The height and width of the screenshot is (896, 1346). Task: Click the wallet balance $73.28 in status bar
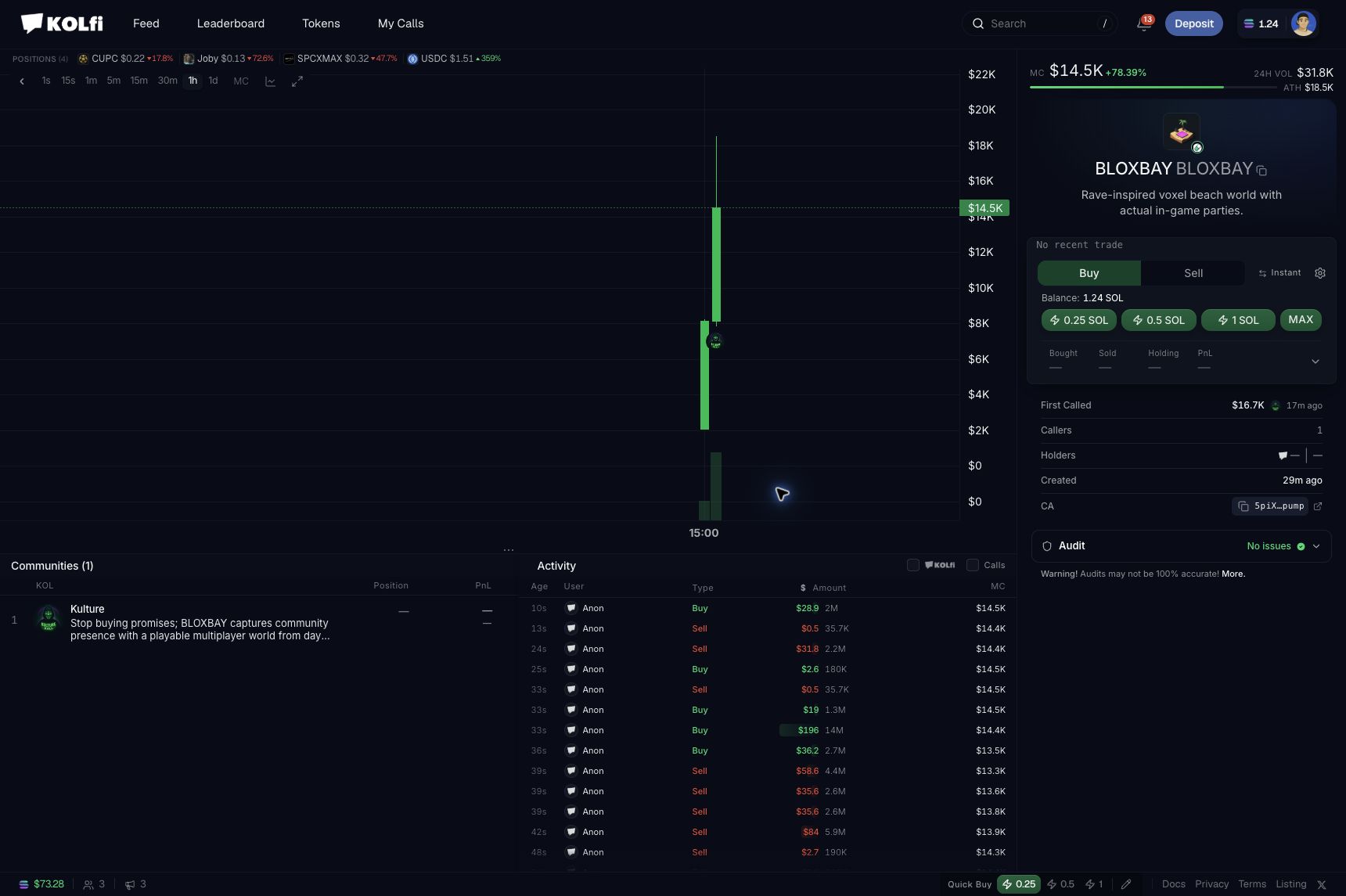coord(41,884)
